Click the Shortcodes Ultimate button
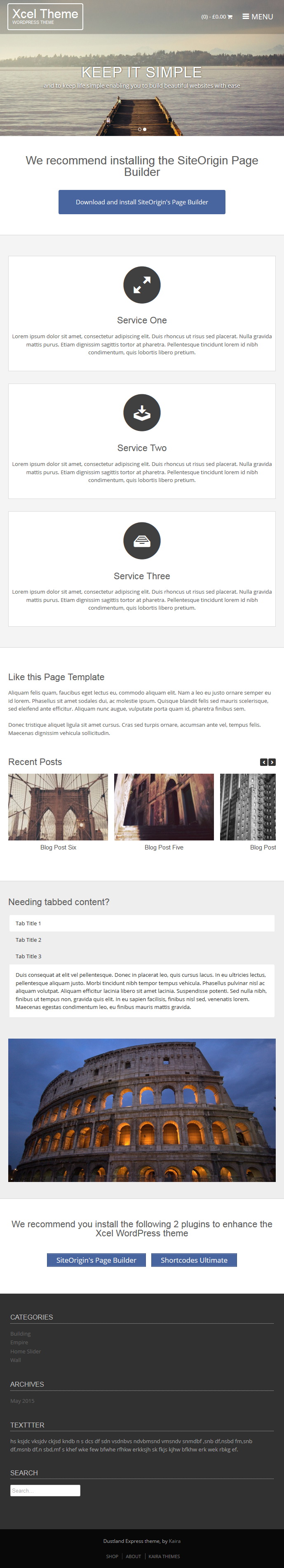The height and width of the screenshot is (1568, 284). (x=194, y=1260)
